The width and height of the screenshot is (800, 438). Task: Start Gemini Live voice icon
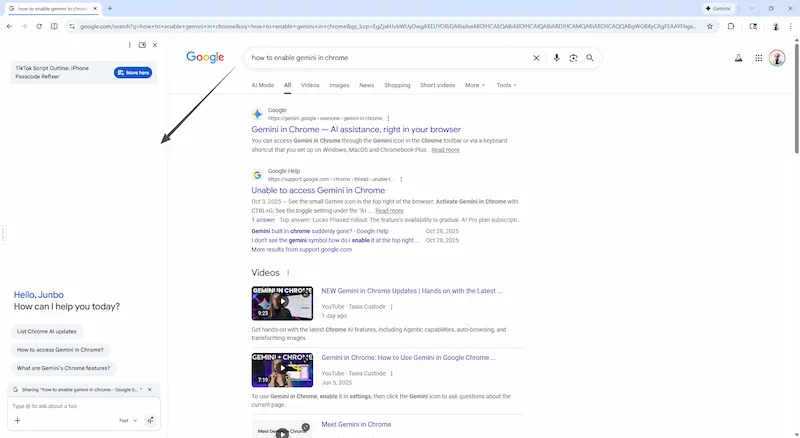[150, 421]
